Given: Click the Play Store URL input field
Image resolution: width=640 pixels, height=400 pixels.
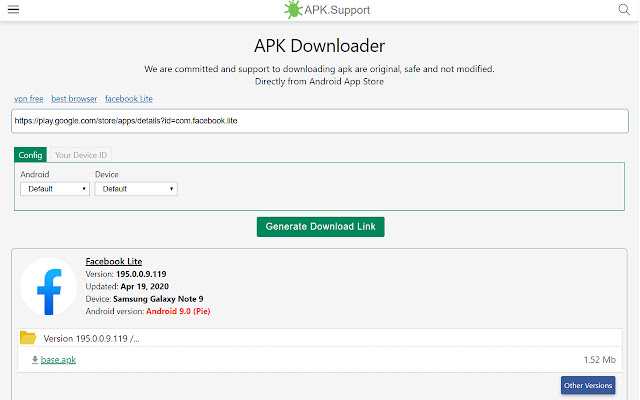Looking at the screenshot, I should pos(320,121).
